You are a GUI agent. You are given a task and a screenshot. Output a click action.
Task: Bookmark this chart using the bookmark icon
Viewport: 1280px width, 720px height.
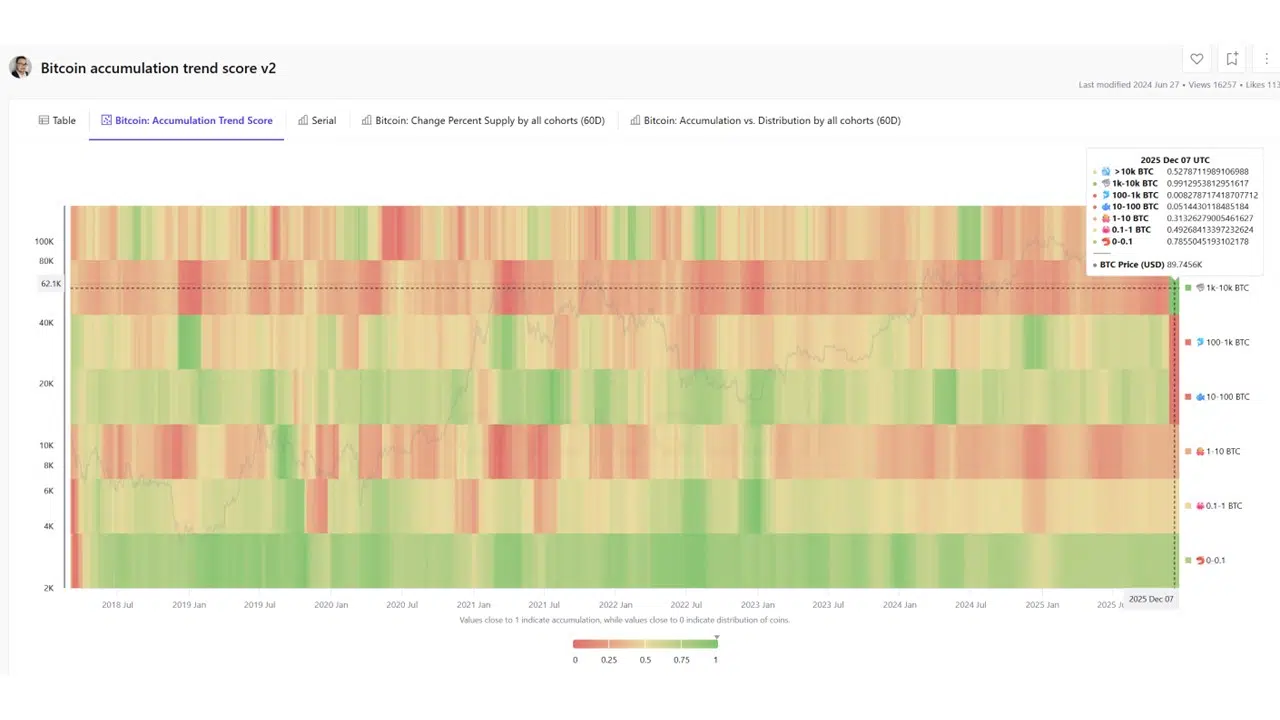[1232, 59]
